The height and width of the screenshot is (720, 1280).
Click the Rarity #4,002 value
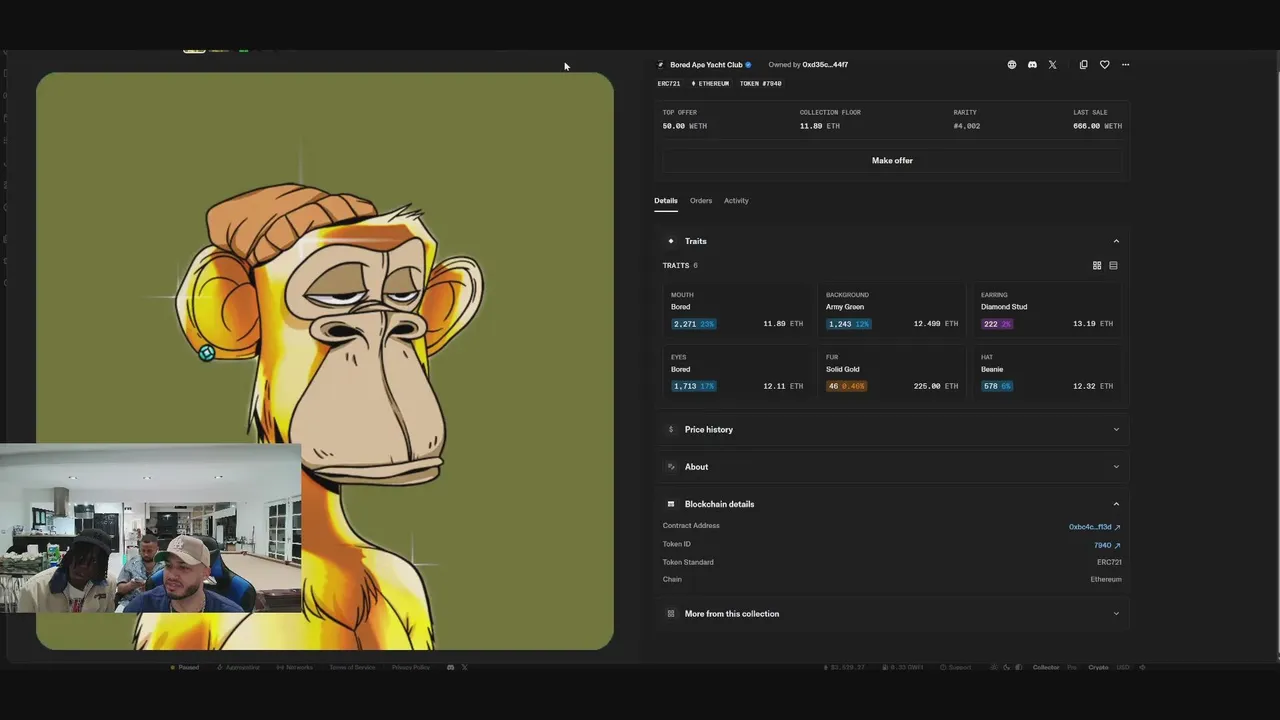tap(966, 127)
